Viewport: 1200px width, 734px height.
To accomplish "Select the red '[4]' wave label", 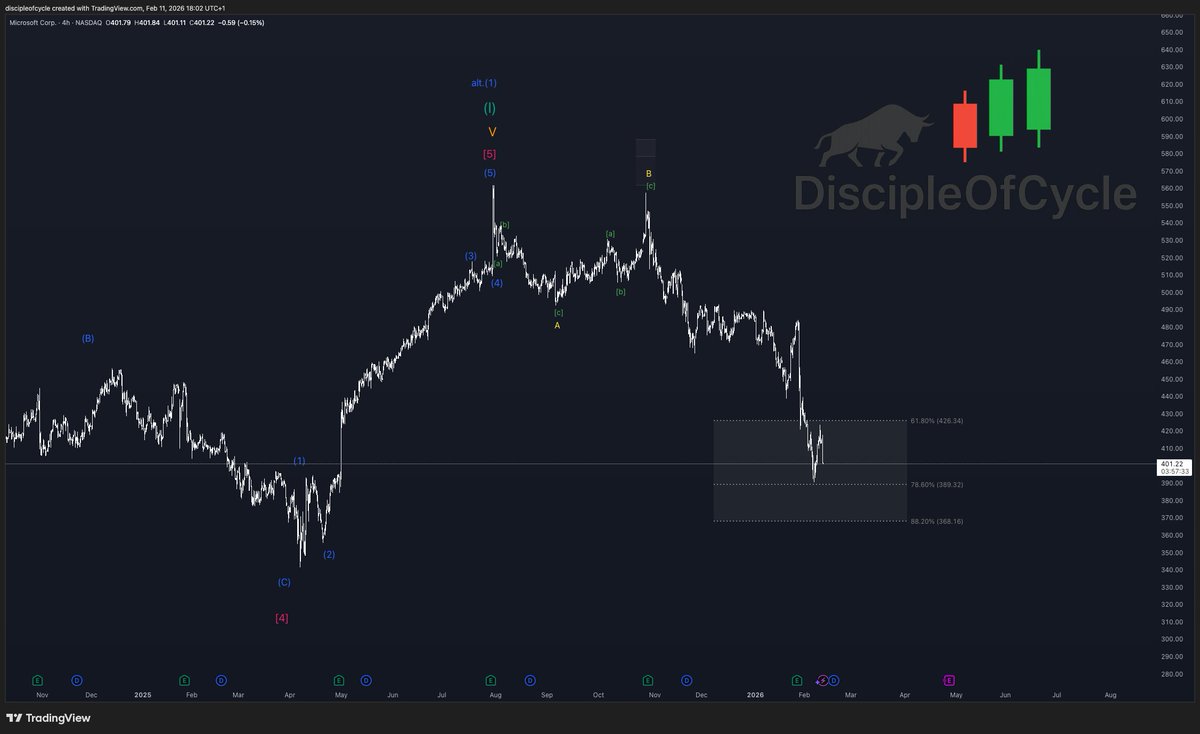I will 281,618.
